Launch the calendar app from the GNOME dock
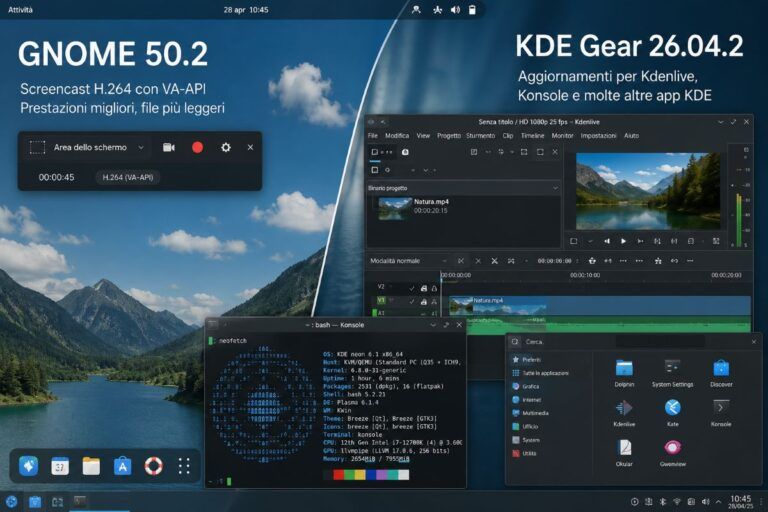 point(60,466)
